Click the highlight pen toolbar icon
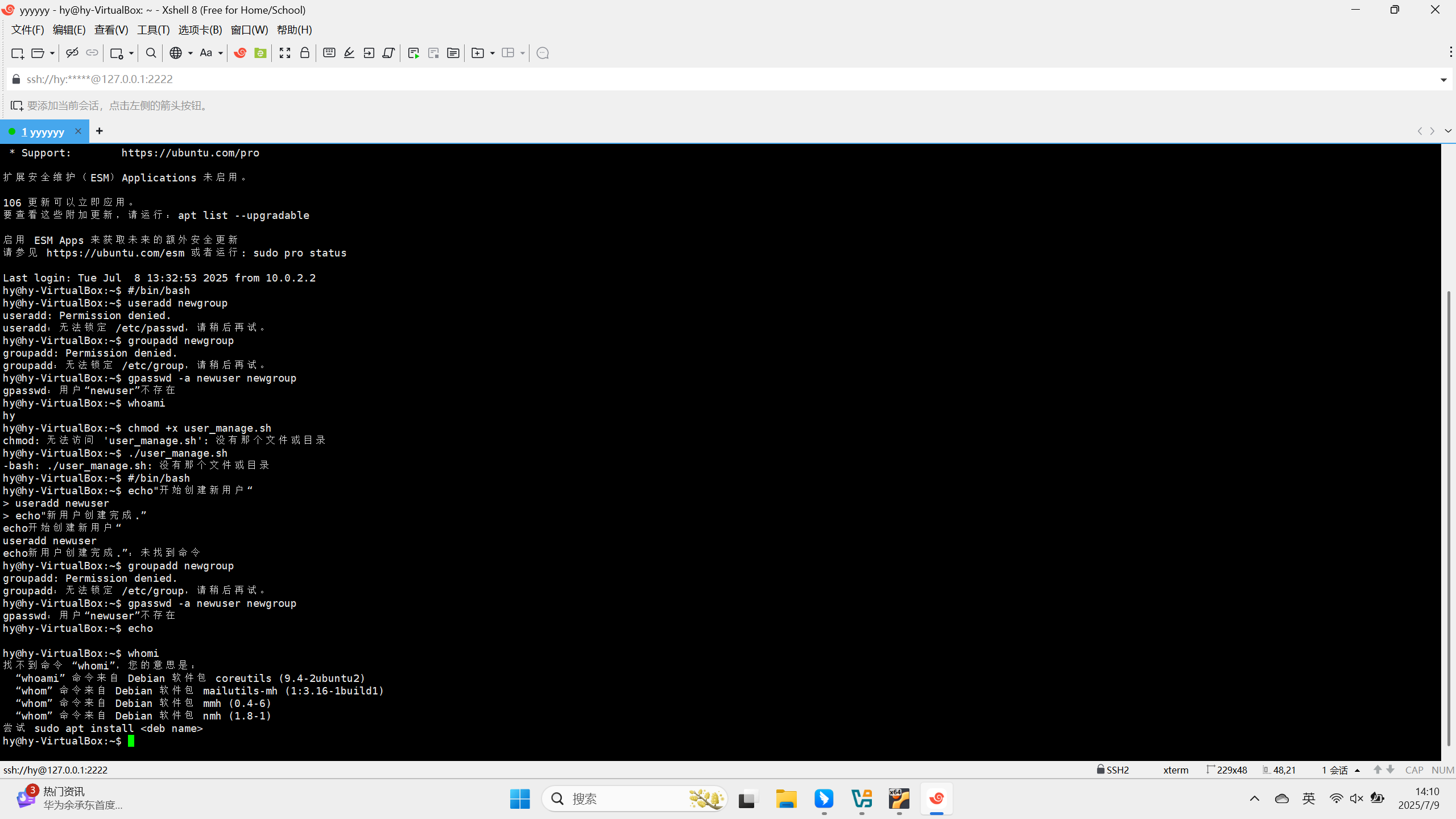The height and width of the screenshot is (819, 1456). (x=349, y=53)
